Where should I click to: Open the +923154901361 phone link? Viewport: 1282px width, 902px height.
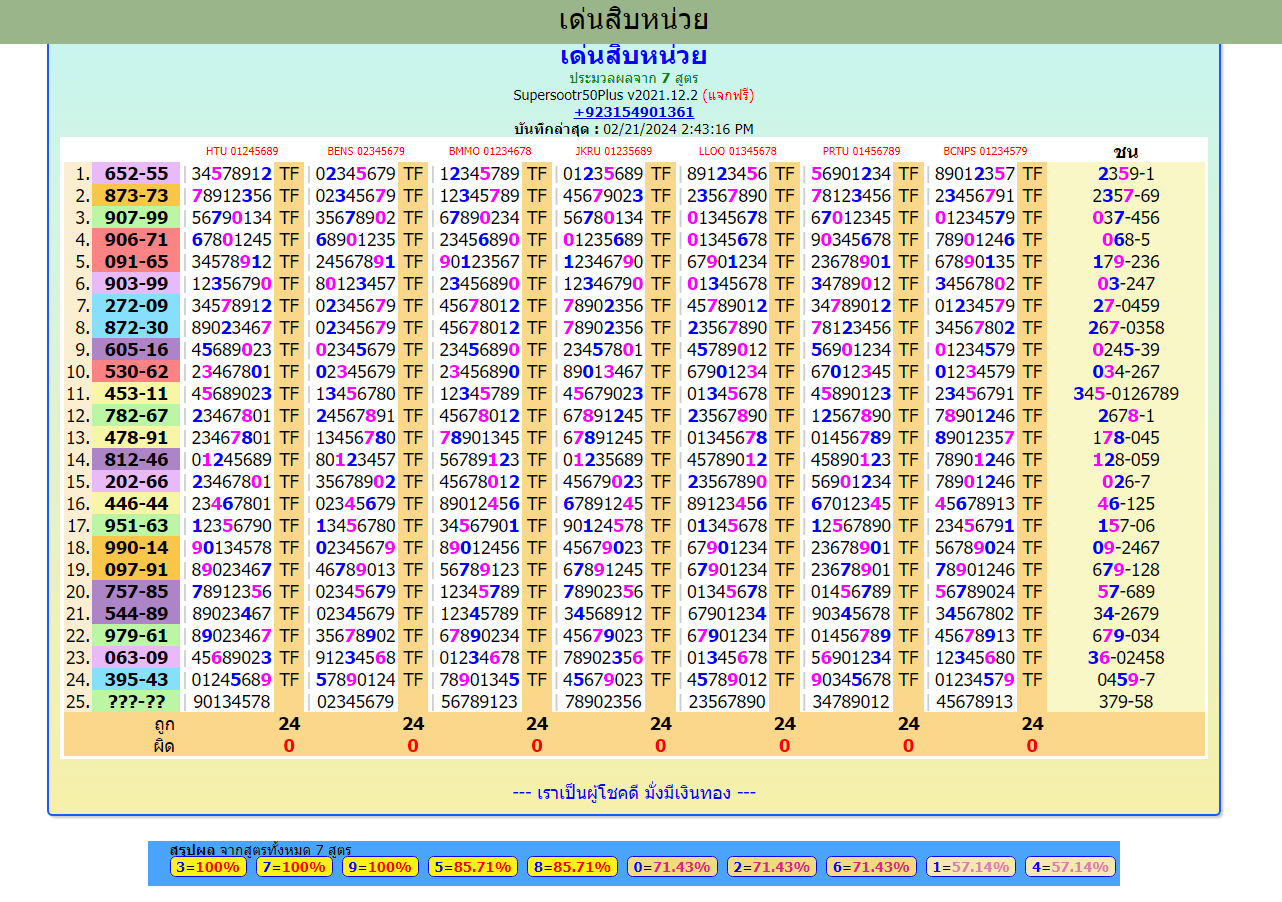(x=634, y=112)
